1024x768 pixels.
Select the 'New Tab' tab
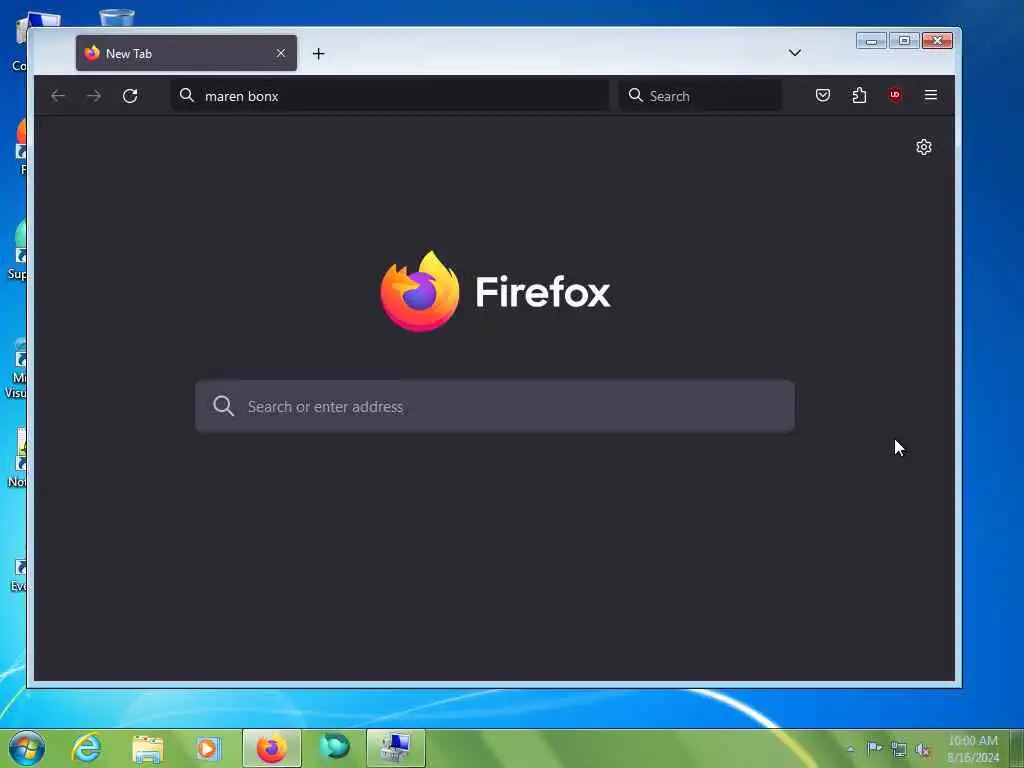(186, 54)
